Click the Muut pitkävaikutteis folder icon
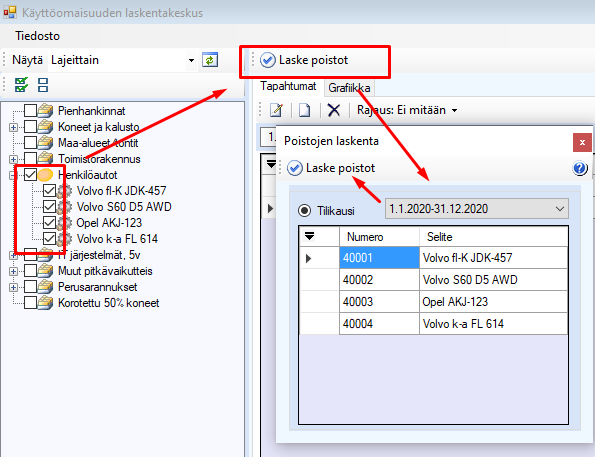The image size is (595, 457). pyautogui.click(x=45, y=271)
